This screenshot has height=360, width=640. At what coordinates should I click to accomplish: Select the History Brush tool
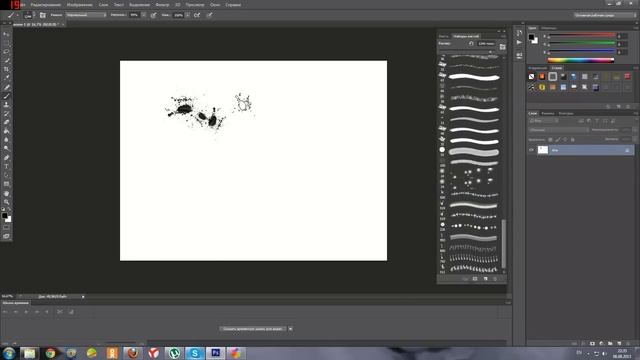pyautogui.click(x=6, y=113)
